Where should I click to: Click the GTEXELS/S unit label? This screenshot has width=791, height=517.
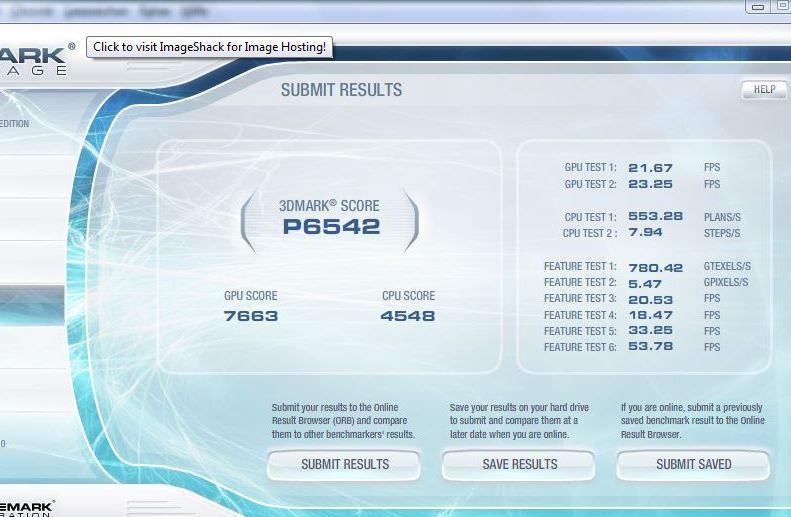[x=727, y=266]
